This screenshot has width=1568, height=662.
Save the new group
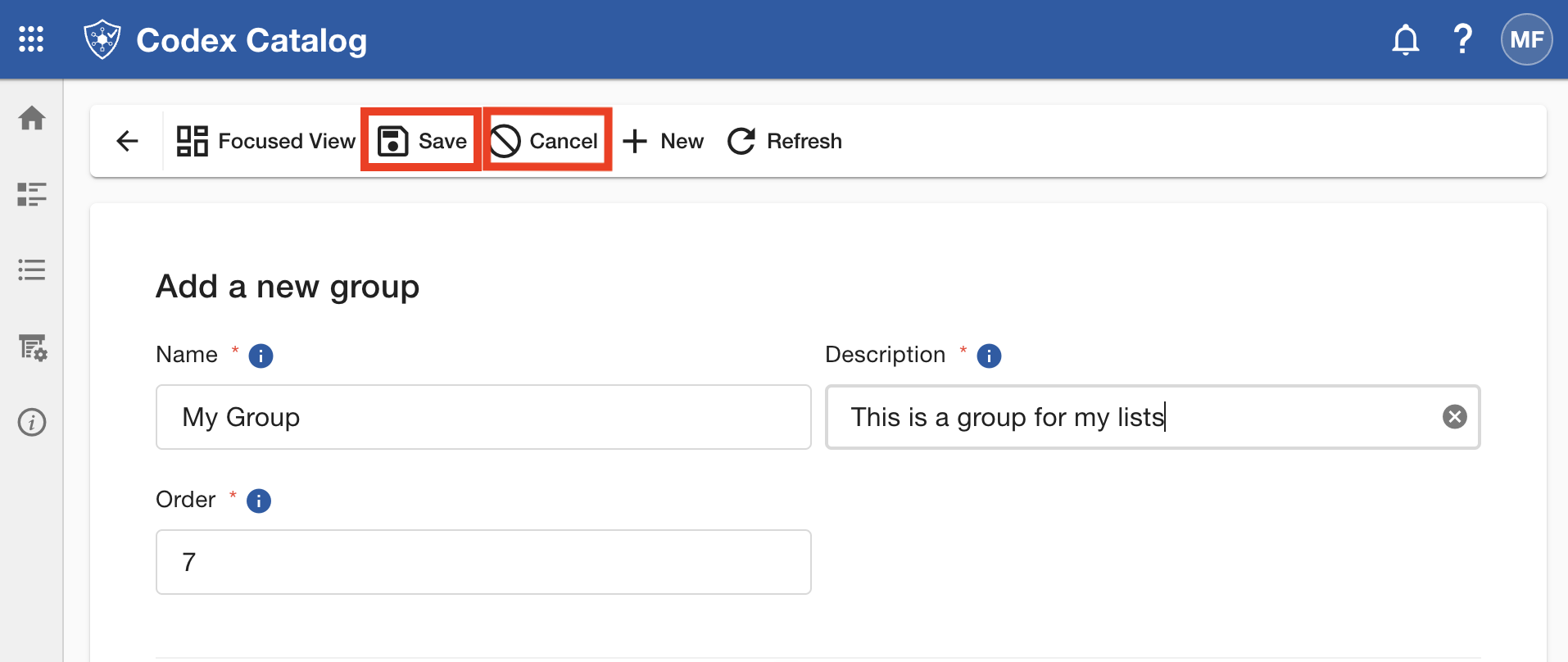(421, 141)
